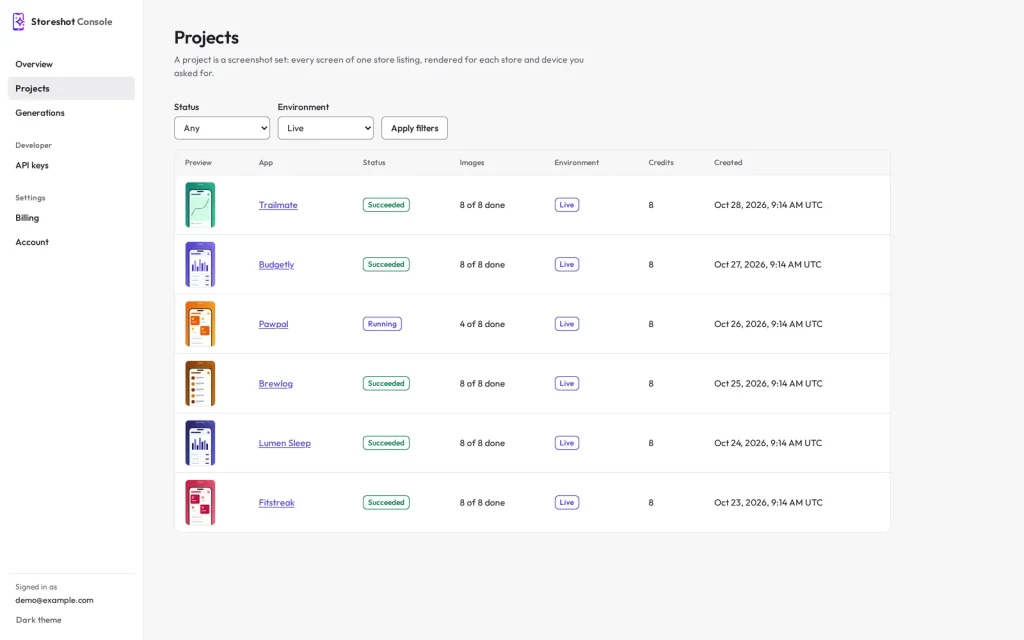Open the Budgetly project link
This screenshot has height=640, width=1024.
276,264
